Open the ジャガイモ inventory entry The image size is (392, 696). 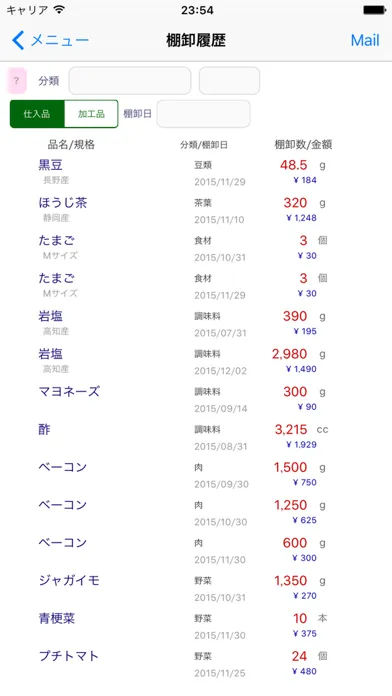point(196,588)
